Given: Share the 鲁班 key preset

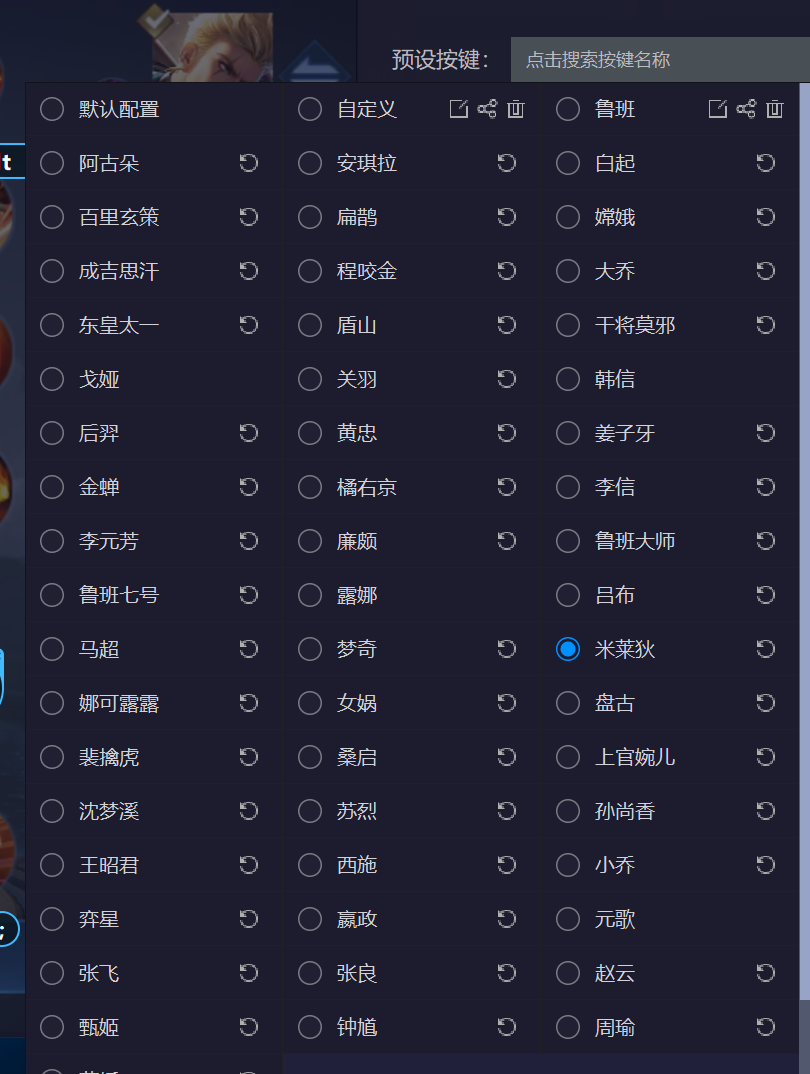Looking at the screenshot, I should 746,109.
